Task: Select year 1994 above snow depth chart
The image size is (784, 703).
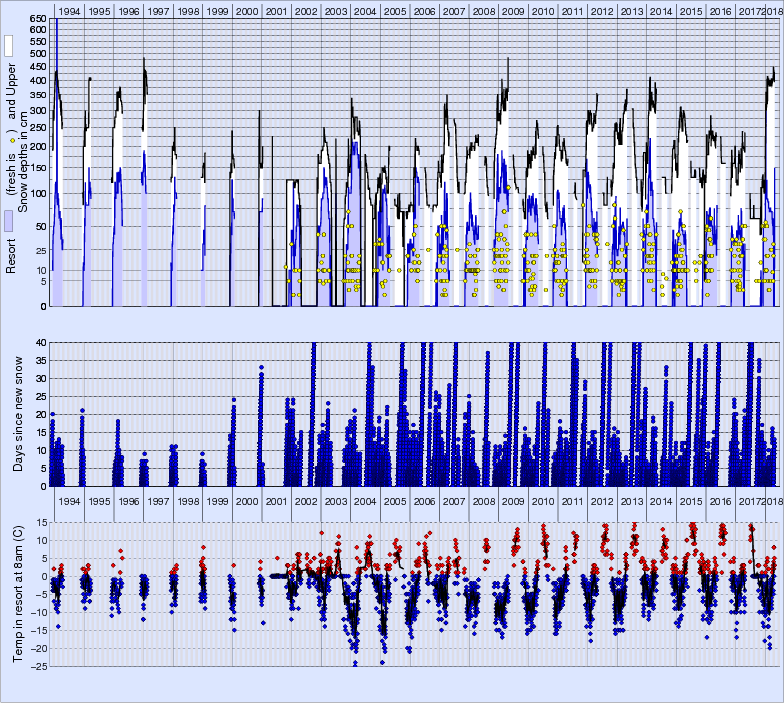Action: coord(68,11)
